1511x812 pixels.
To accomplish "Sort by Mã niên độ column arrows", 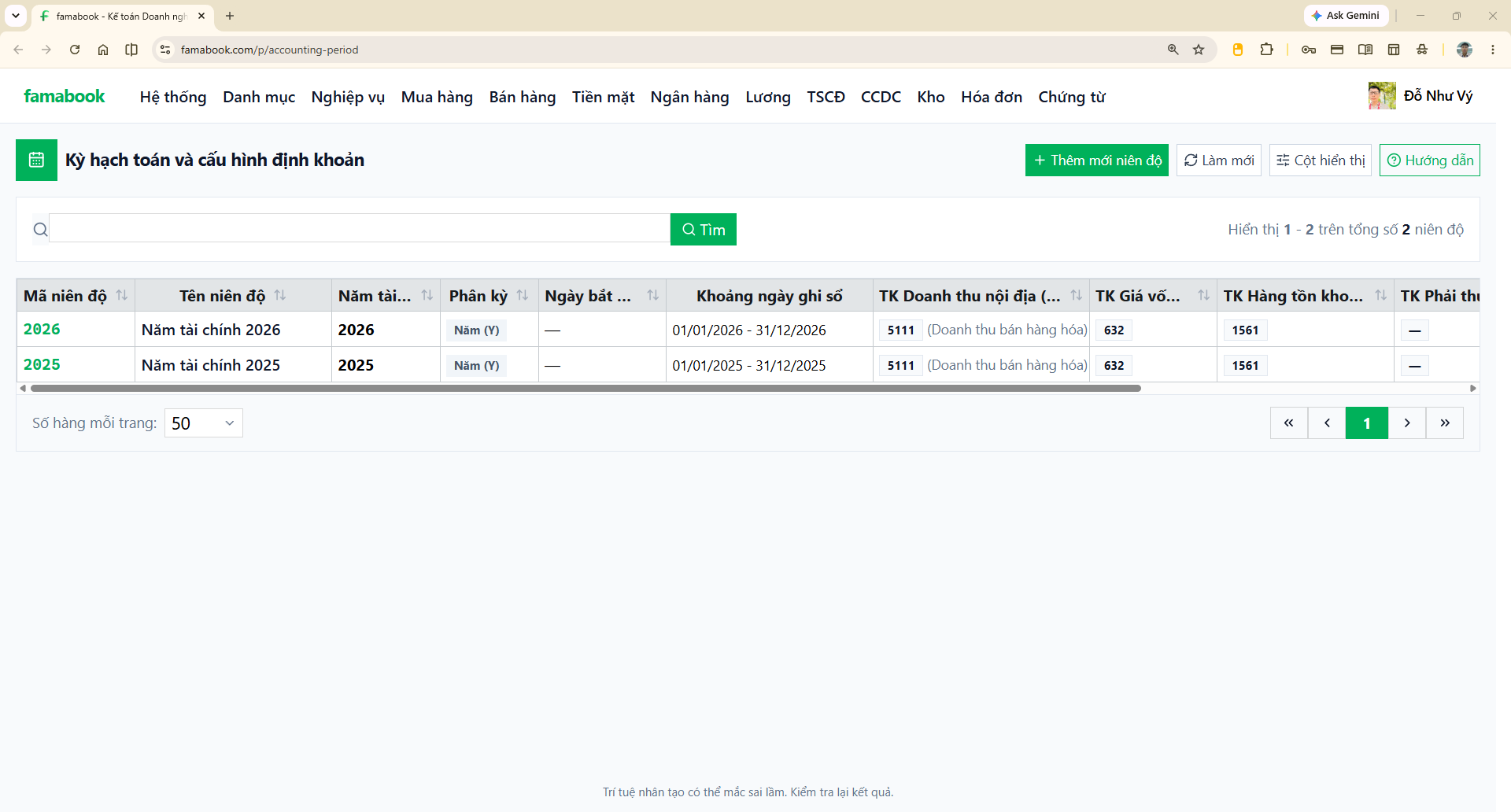I will (x=122, y=295).
